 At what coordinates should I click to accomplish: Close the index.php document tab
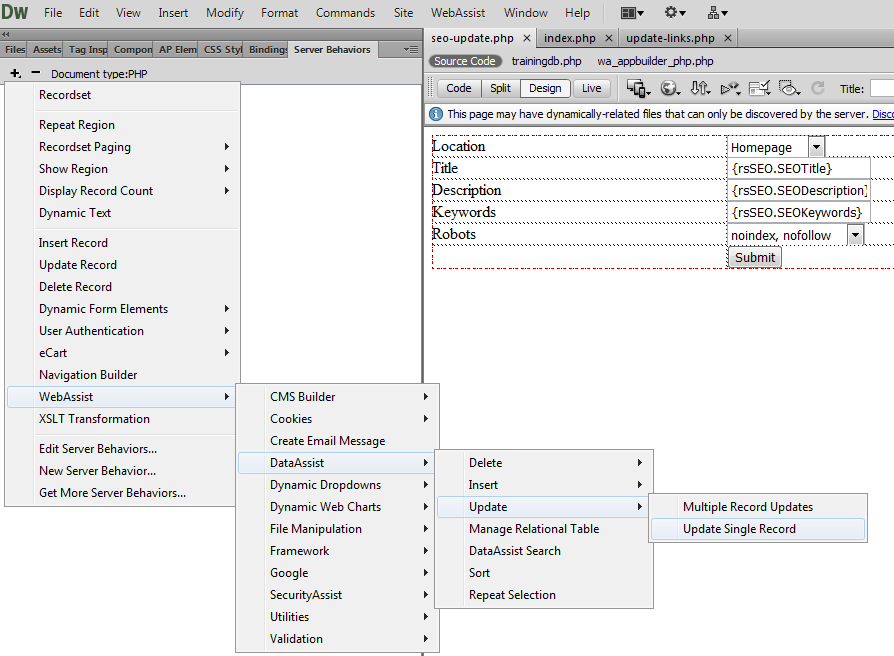(x=609, y=38)
